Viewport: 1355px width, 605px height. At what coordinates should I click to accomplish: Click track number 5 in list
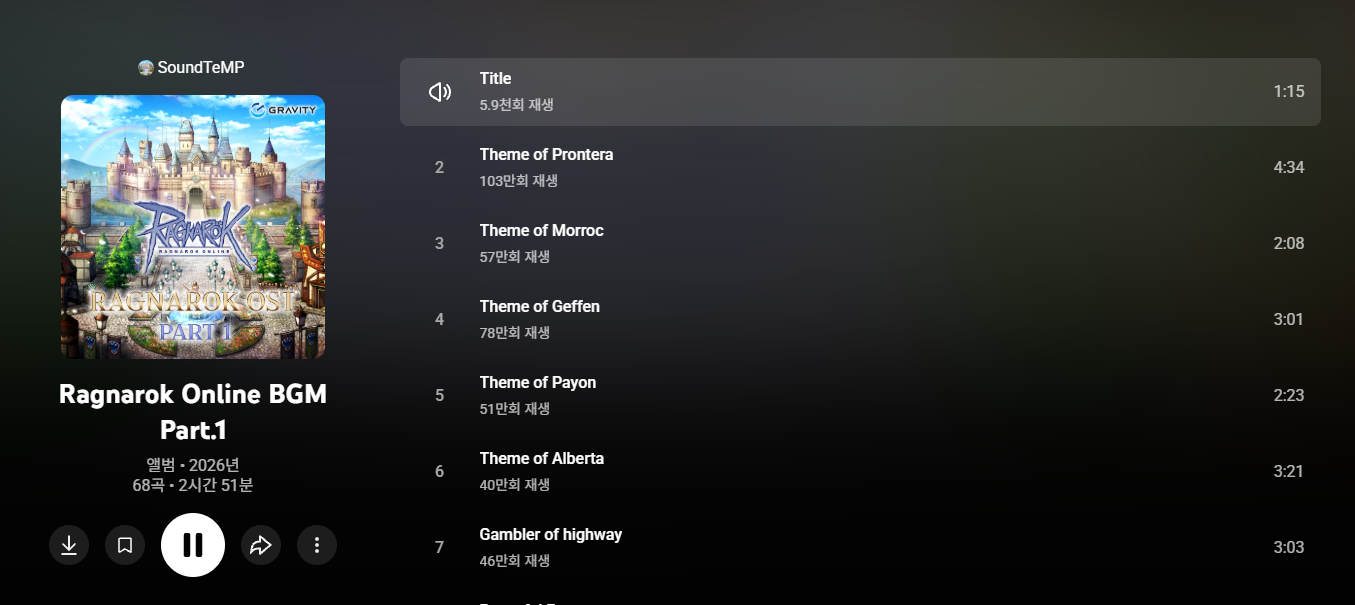(439, 395)
